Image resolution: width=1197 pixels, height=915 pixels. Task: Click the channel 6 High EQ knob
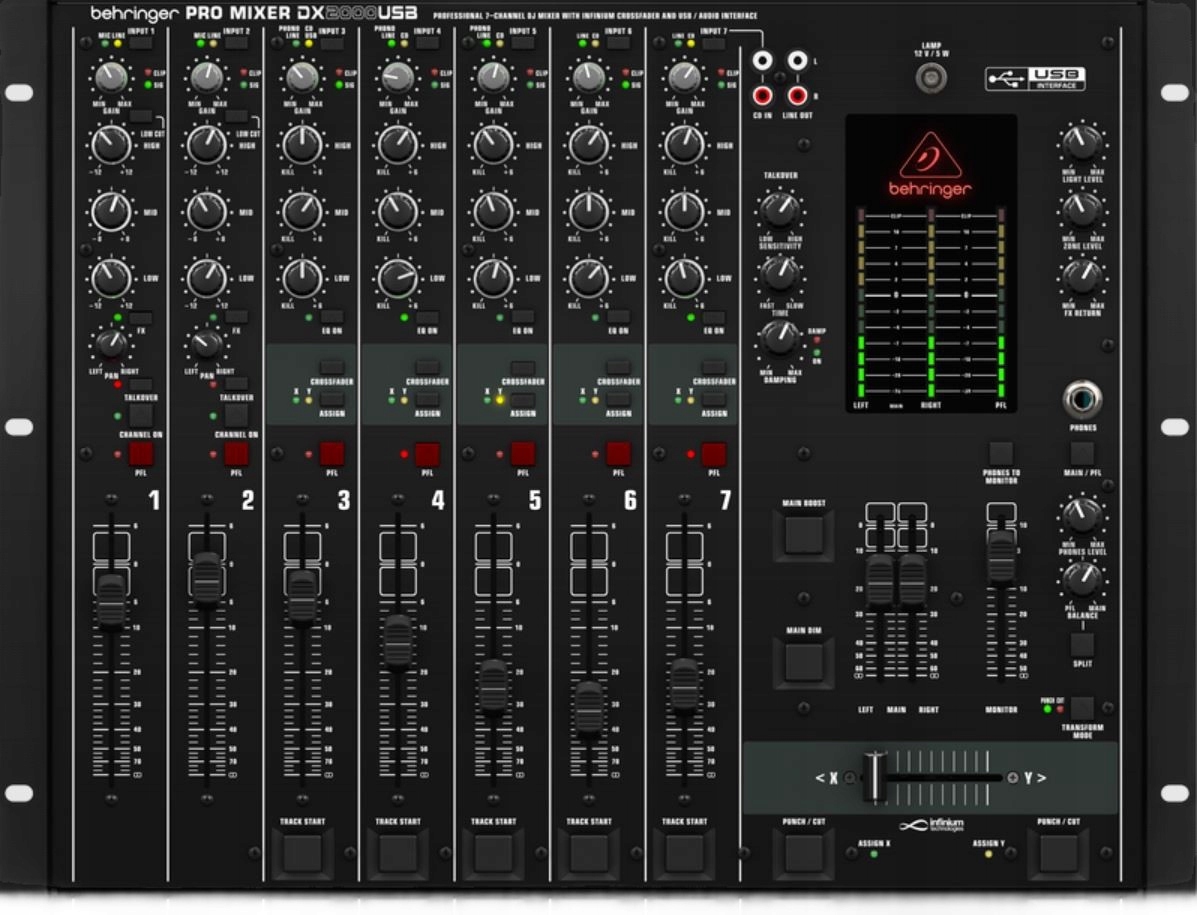[x=589, y=145]
